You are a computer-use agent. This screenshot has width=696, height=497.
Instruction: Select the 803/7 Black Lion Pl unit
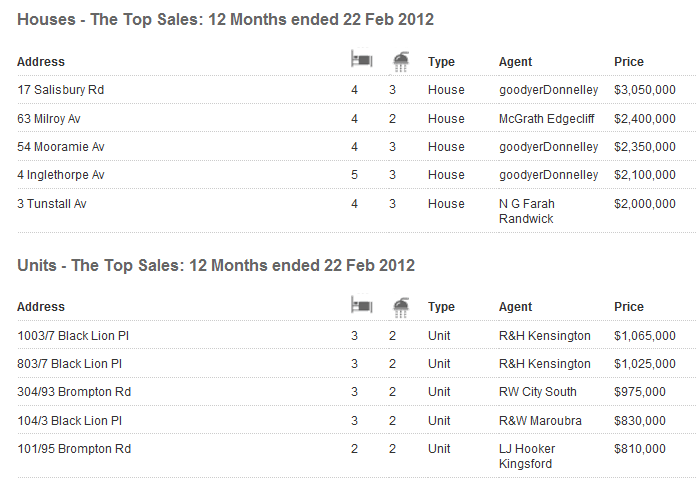[x=70, y=364]
